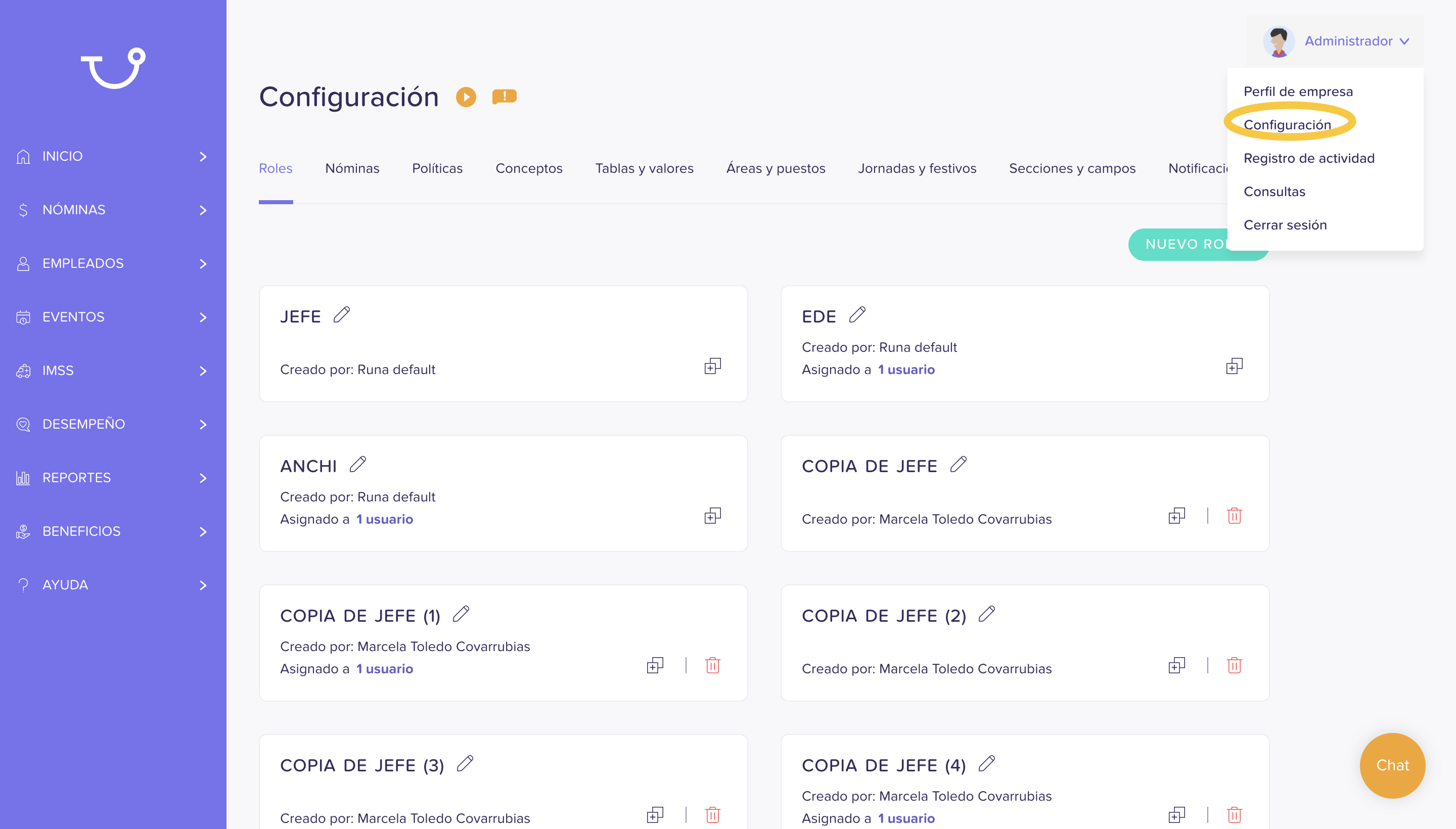Choose Cerrar sesión from the menu
1456x829 pixels.
tap(1285, 225)
